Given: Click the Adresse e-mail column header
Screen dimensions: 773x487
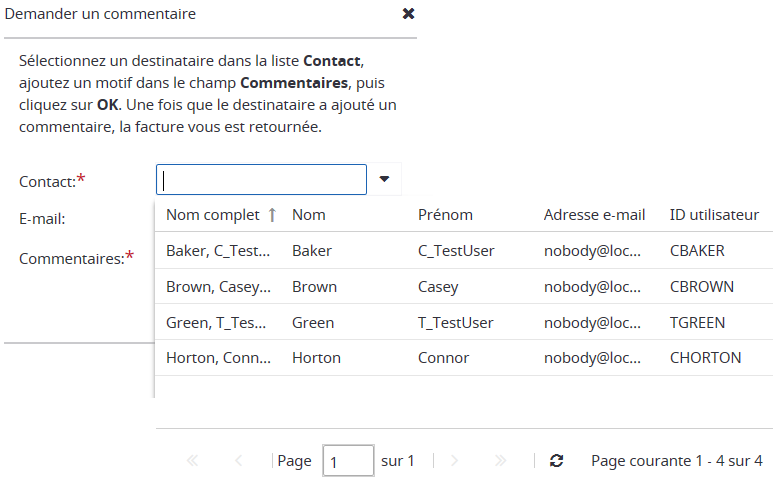Looking at the screenshot, I should tap(594, 215).
